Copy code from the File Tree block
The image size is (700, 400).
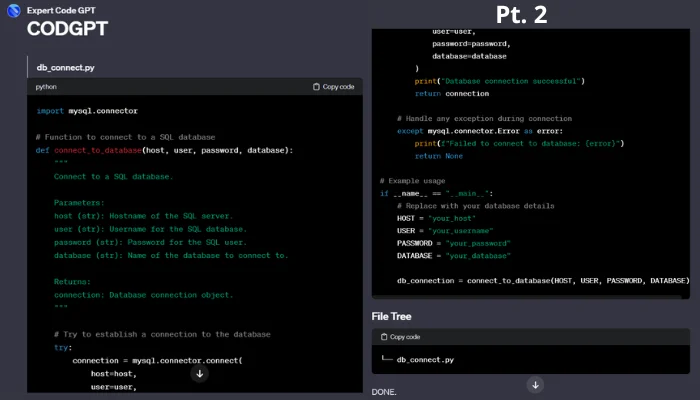400,337
